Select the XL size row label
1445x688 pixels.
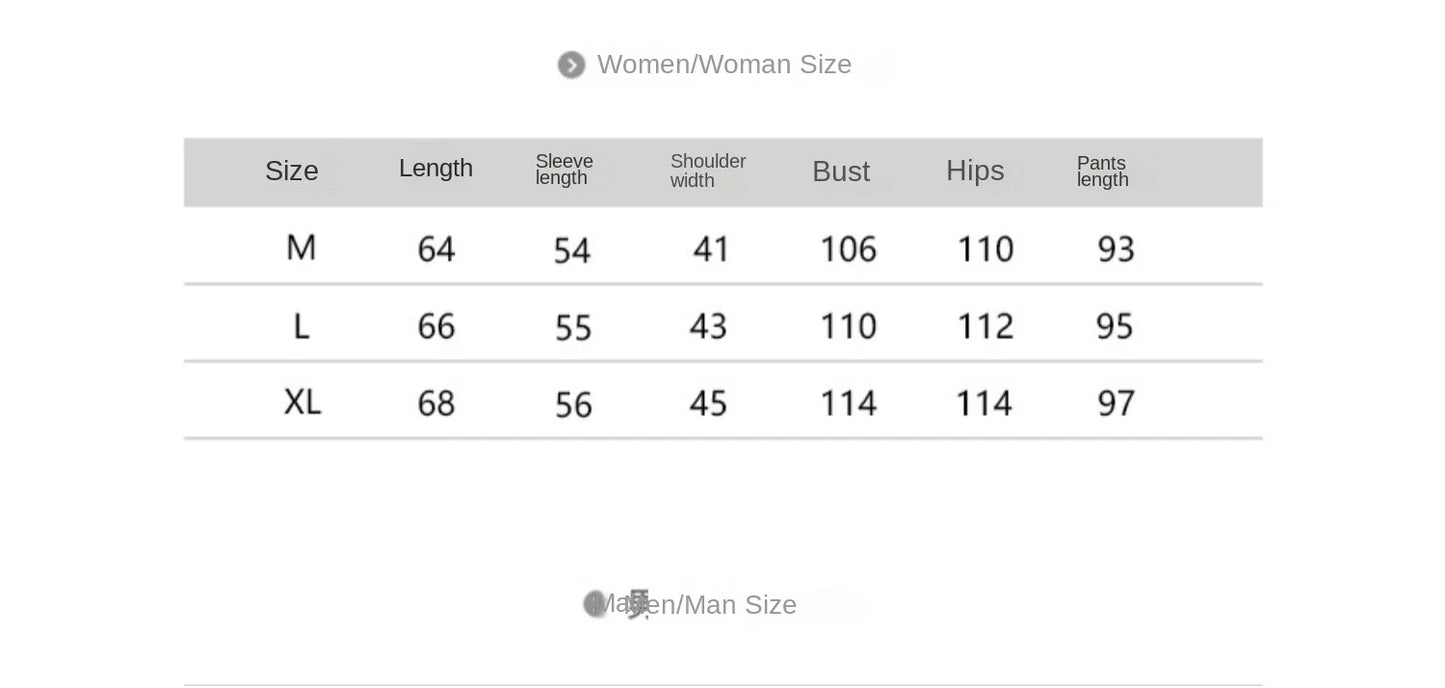click(302, 402)
